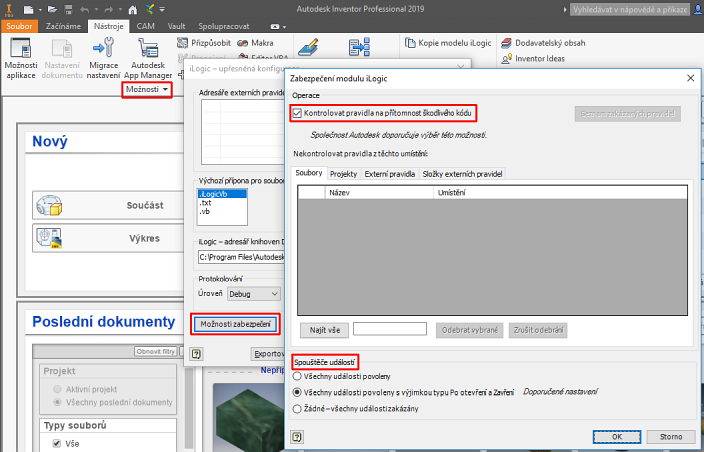This screenshot has height=452, width=704.
Task: Select the .txt extension entry
Action: [x=222, y=202]
